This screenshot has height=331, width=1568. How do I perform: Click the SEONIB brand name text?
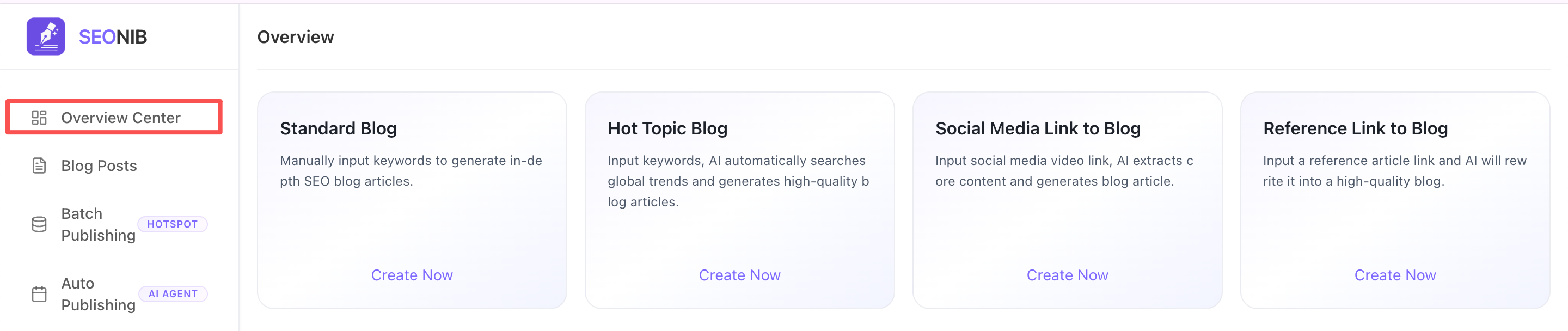tap(113, 37)
